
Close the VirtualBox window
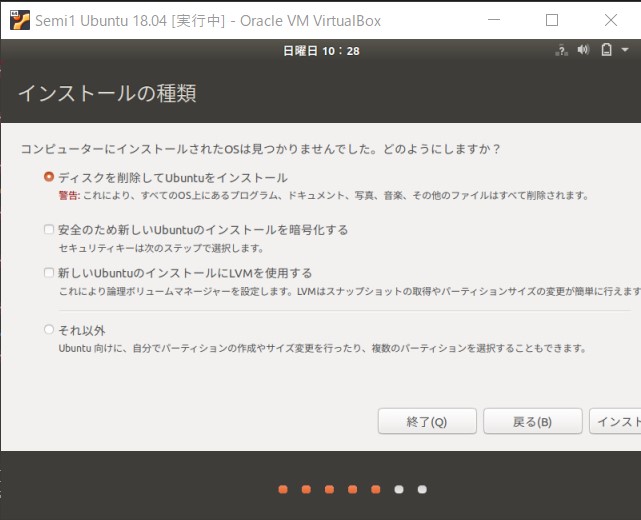coord(611,20)
